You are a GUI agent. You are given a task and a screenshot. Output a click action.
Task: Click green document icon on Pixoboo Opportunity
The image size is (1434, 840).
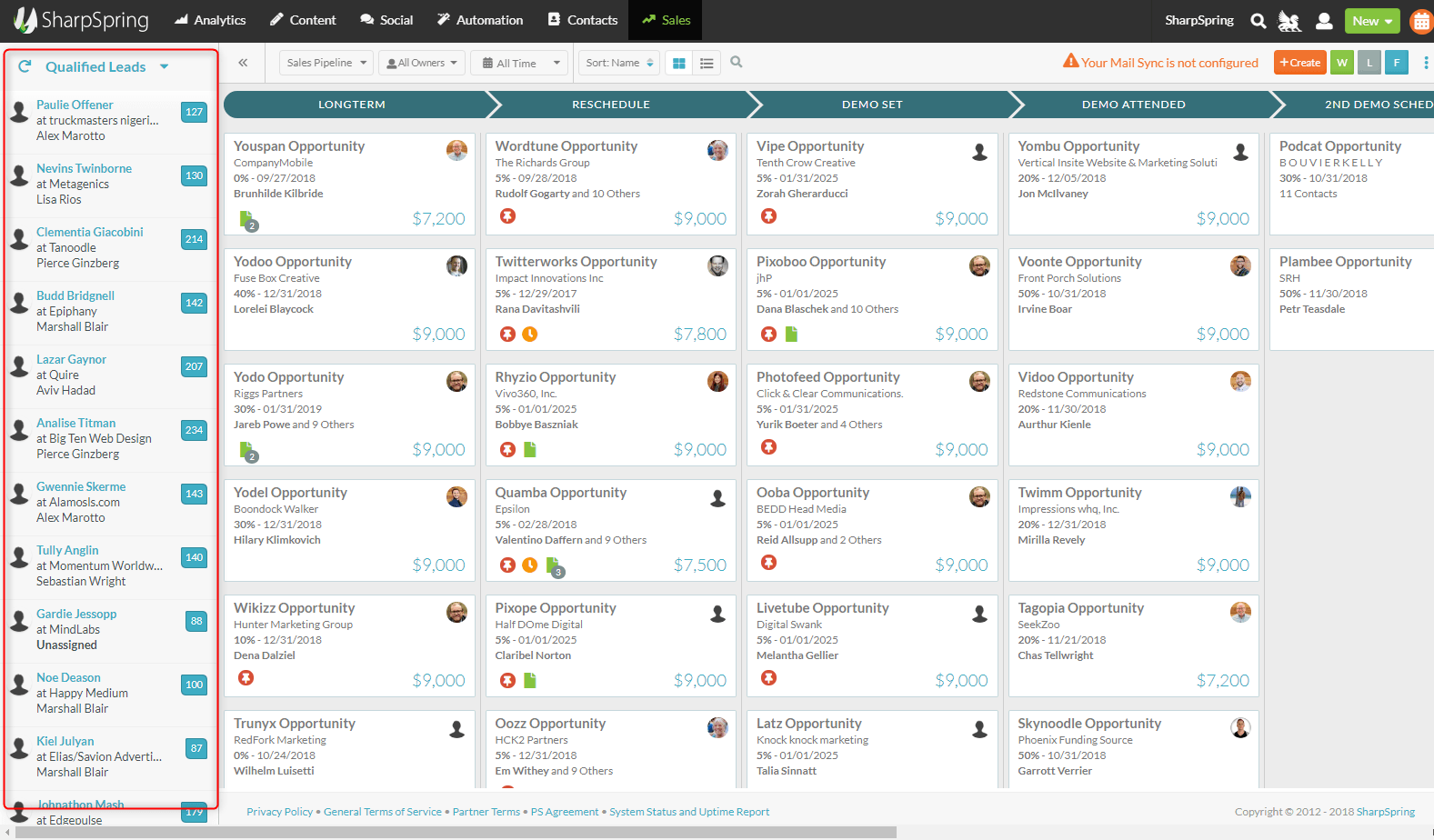click(x=791, y=335)
